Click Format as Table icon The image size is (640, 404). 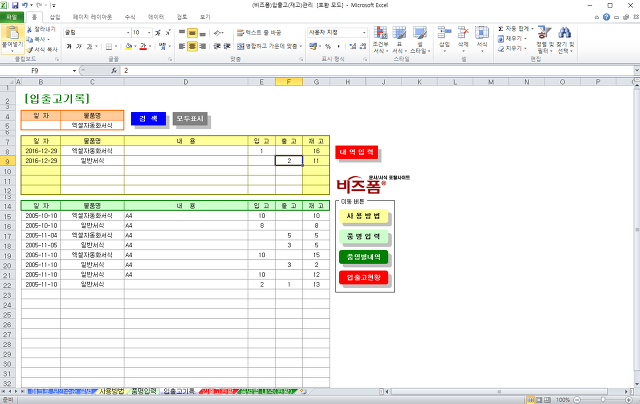click(x=399, y=33)
